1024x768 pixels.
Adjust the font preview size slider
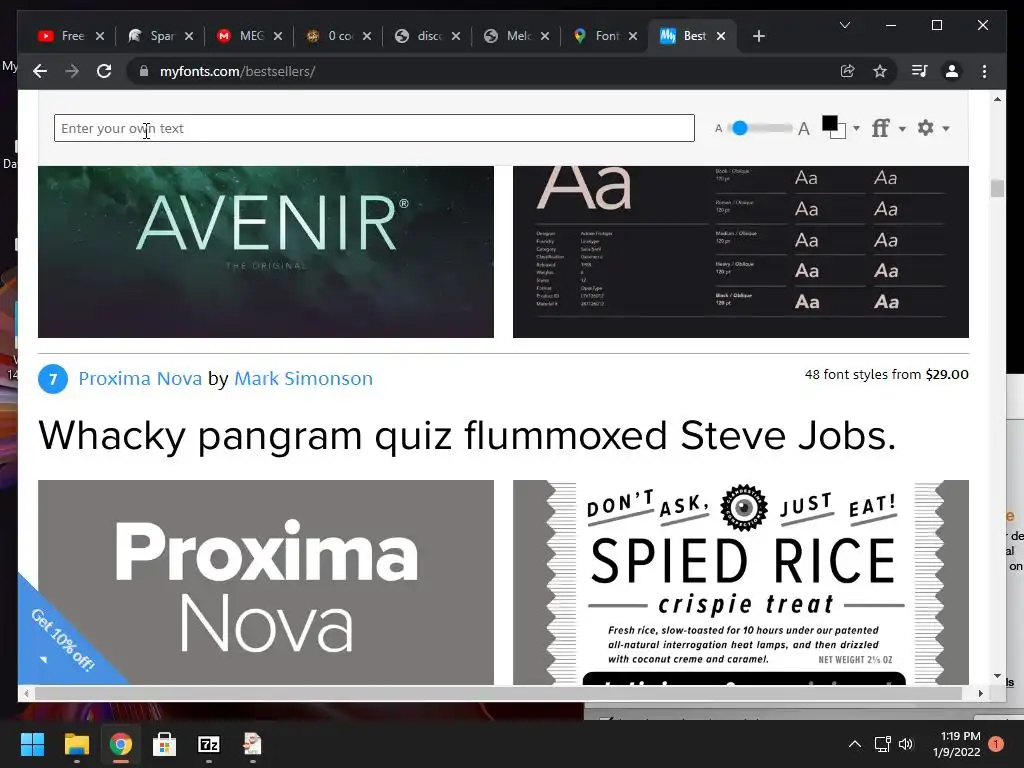(739, 128)
